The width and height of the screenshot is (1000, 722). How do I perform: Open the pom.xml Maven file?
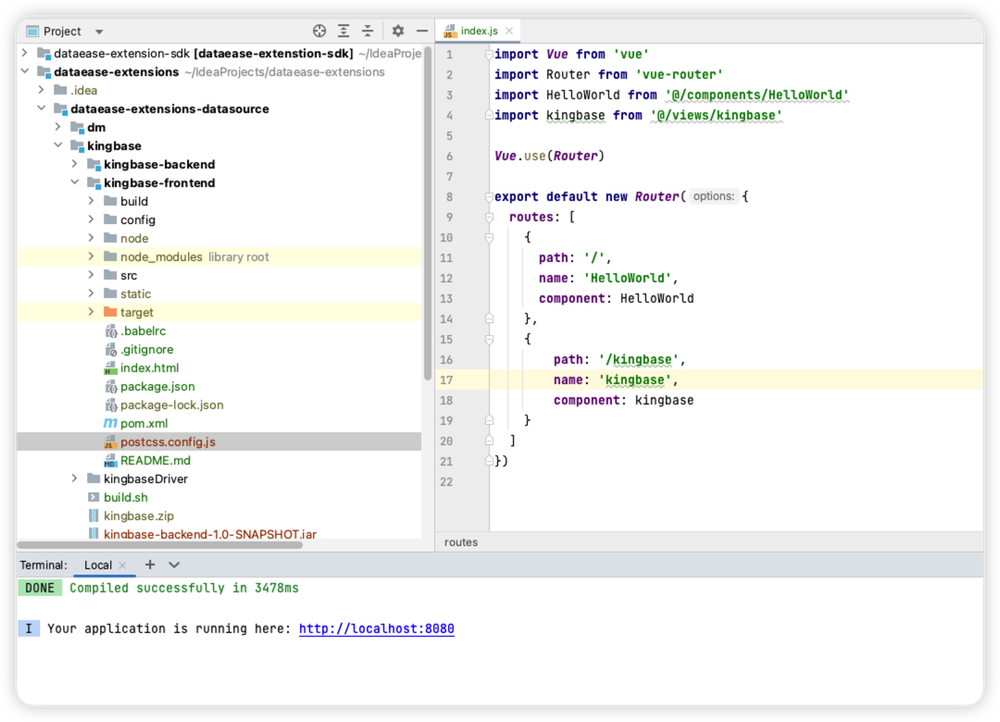tap(144, 424)
